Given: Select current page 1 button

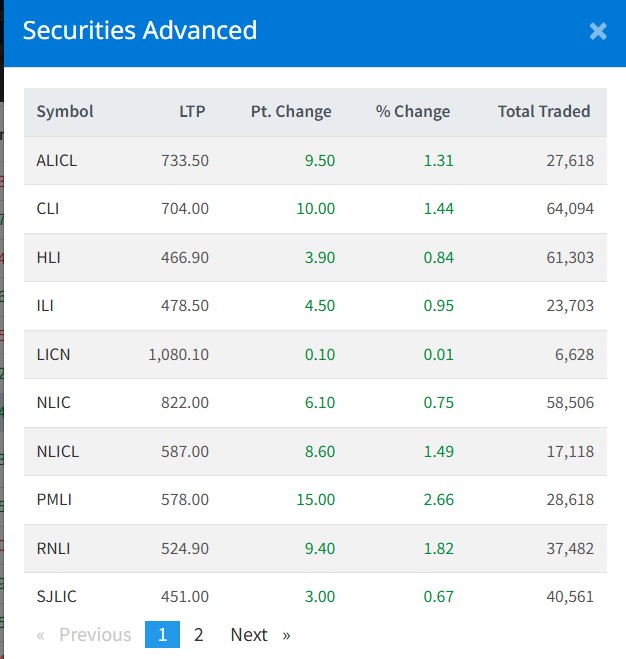Looking at the screenshot, I should pos(162,634).
